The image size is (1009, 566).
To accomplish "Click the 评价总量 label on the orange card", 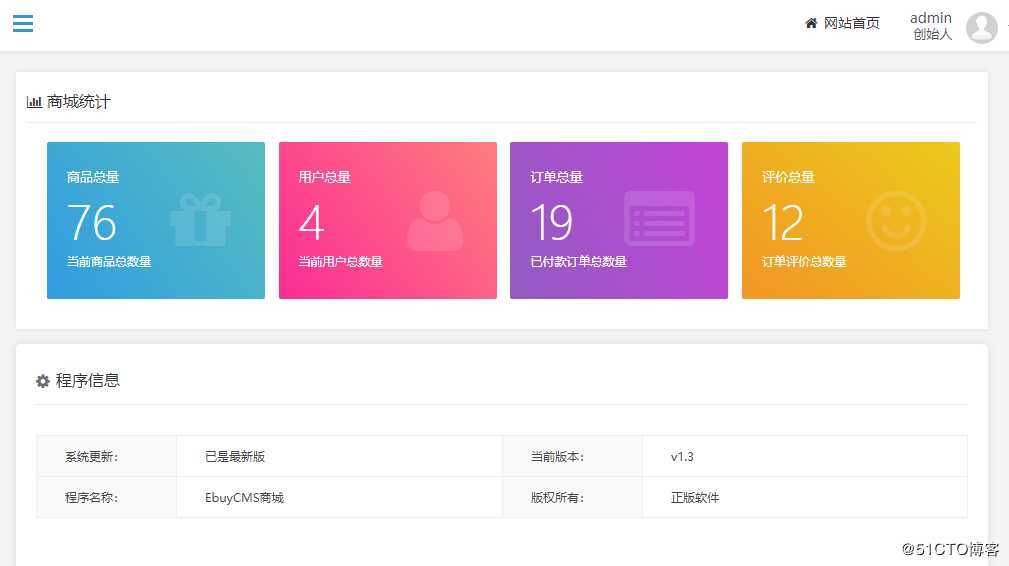I will [x=788, y=177].
